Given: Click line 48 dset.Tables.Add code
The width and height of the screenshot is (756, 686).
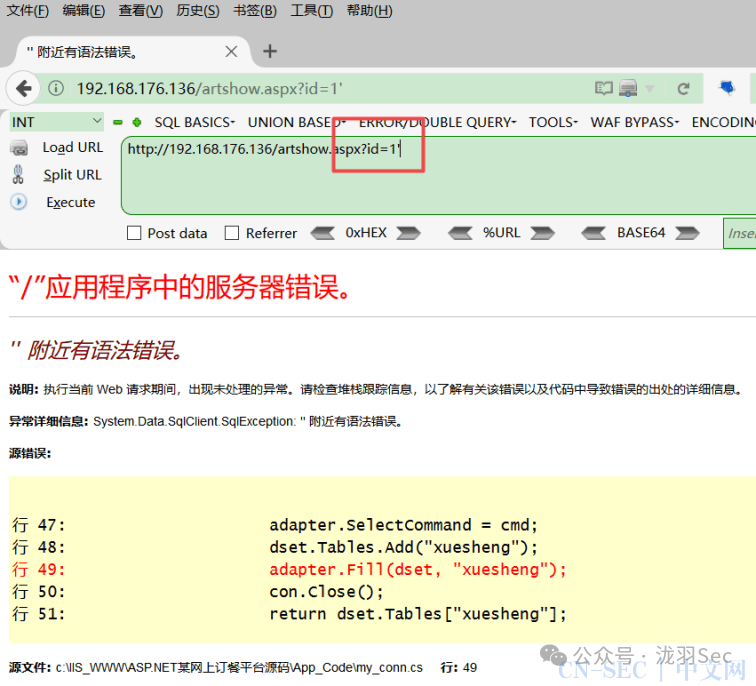Looking at the screenshot, I should pos(403,547).
